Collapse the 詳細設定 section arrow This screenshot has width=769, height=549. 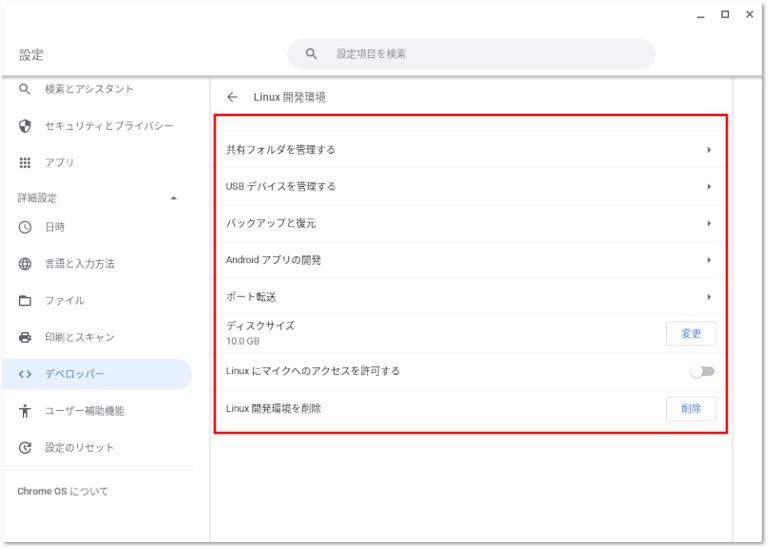coord(174,198)
